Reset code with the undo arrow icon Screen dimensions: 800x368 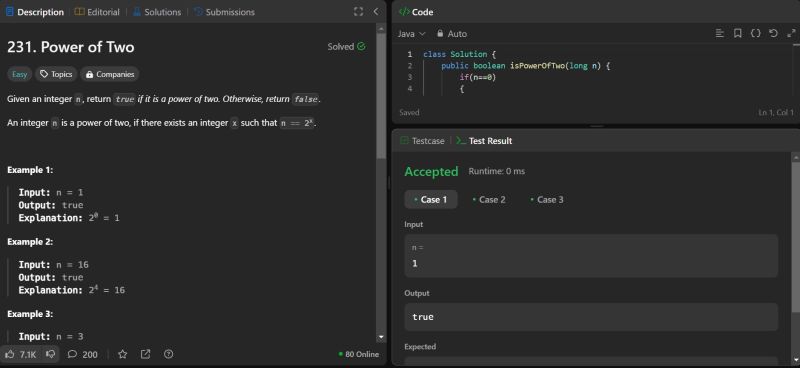click(x=773, y=33)
